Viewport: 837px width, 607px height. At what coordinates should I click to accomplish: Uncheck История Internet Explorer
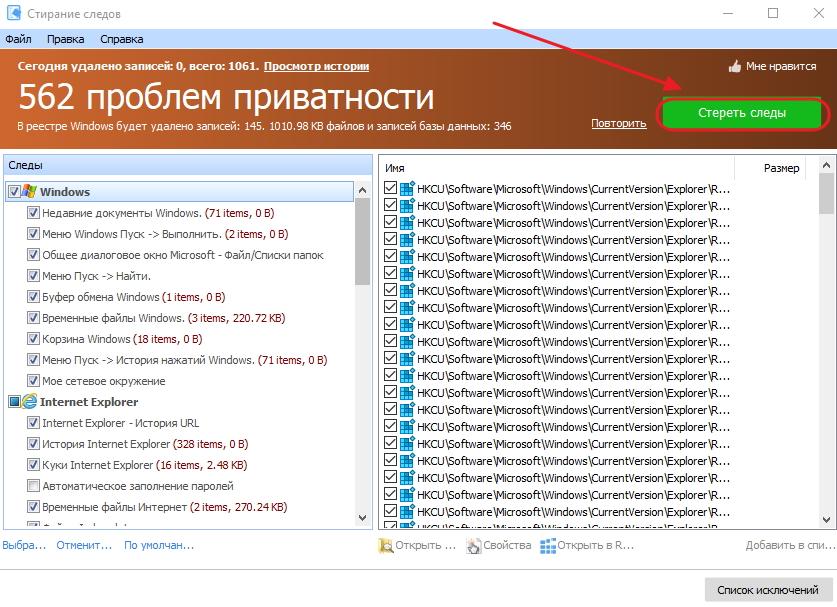(x=33, y=444)
